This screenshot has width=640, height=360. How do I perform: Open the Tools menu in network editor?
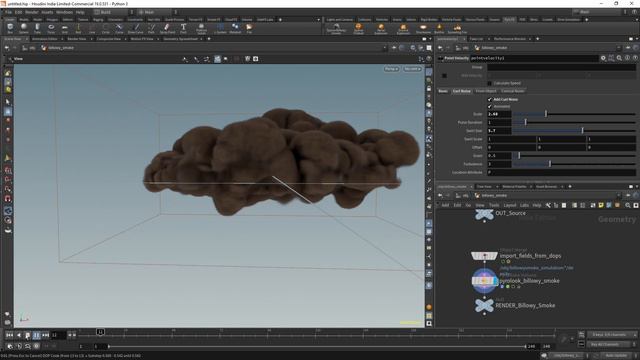pos(494,205)
